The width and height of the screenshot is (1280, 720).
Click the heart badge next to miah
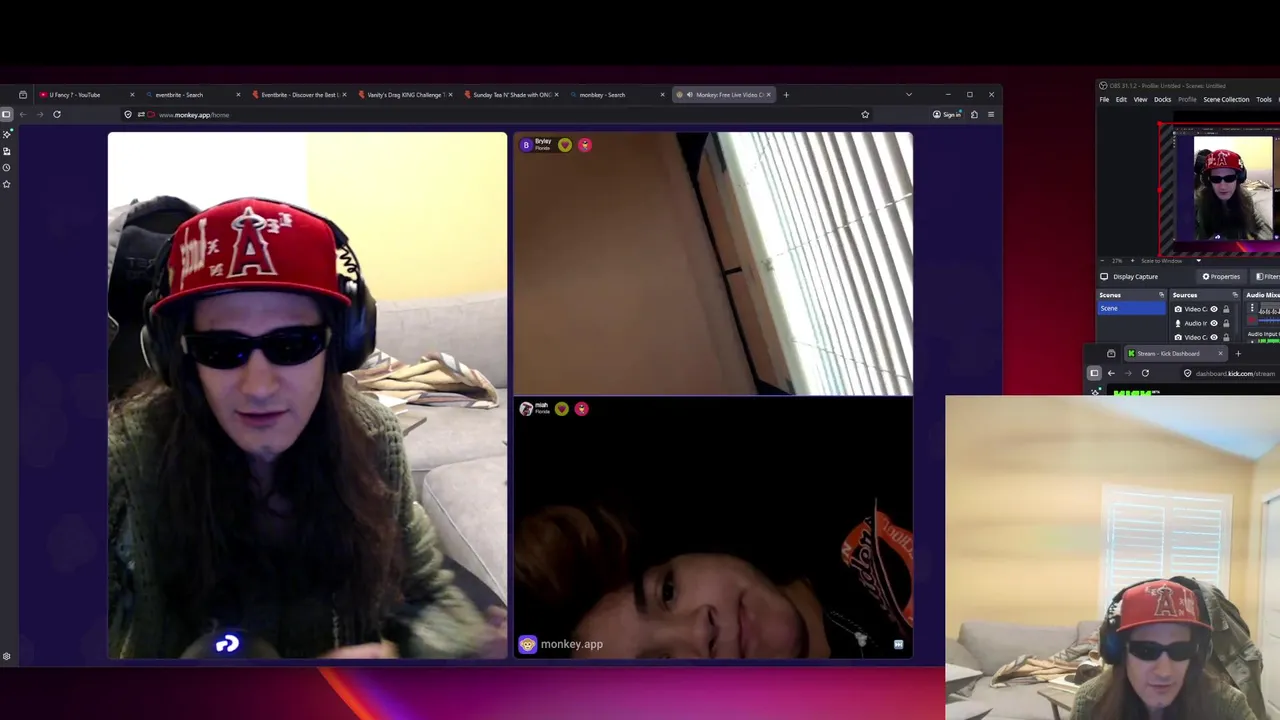562,409
